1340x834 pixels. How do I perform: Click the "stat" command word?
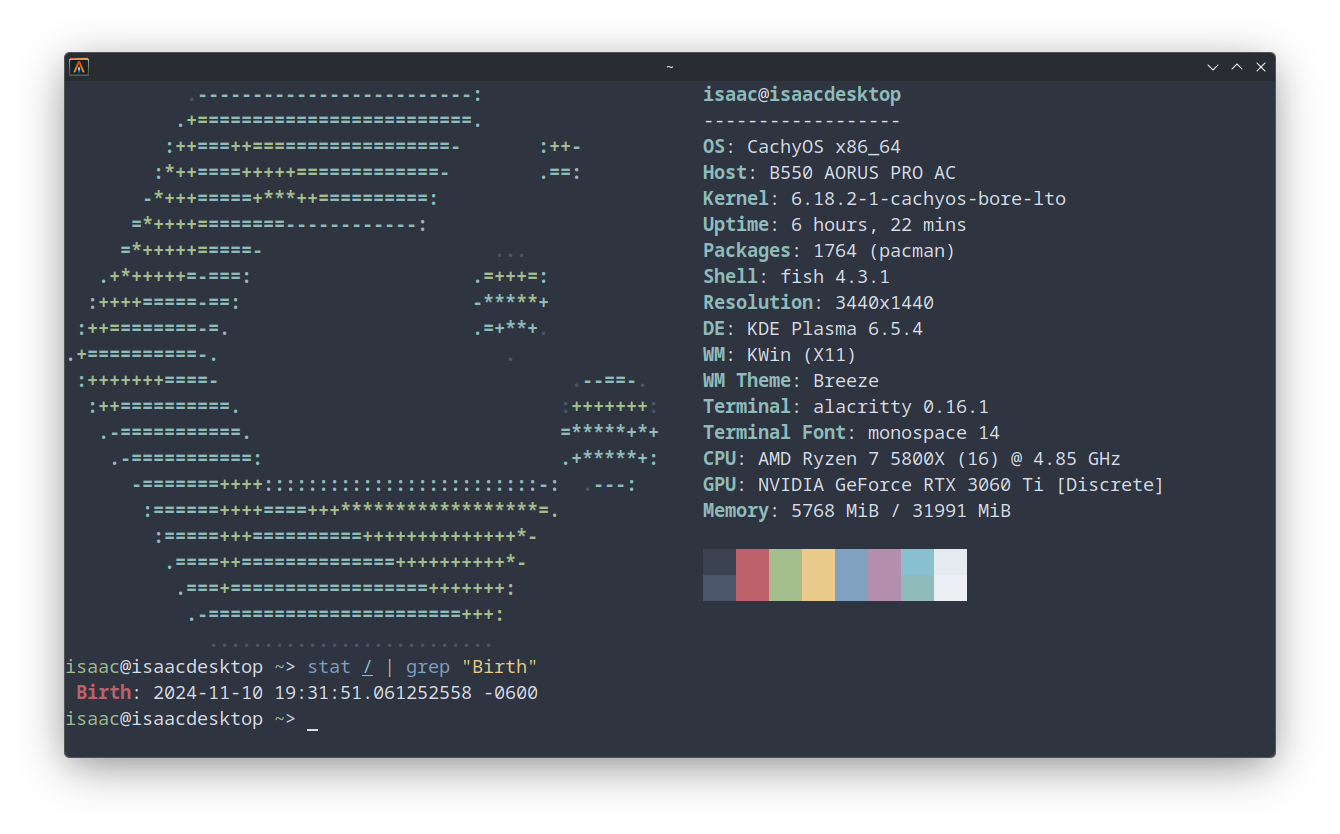click(329, 667)
